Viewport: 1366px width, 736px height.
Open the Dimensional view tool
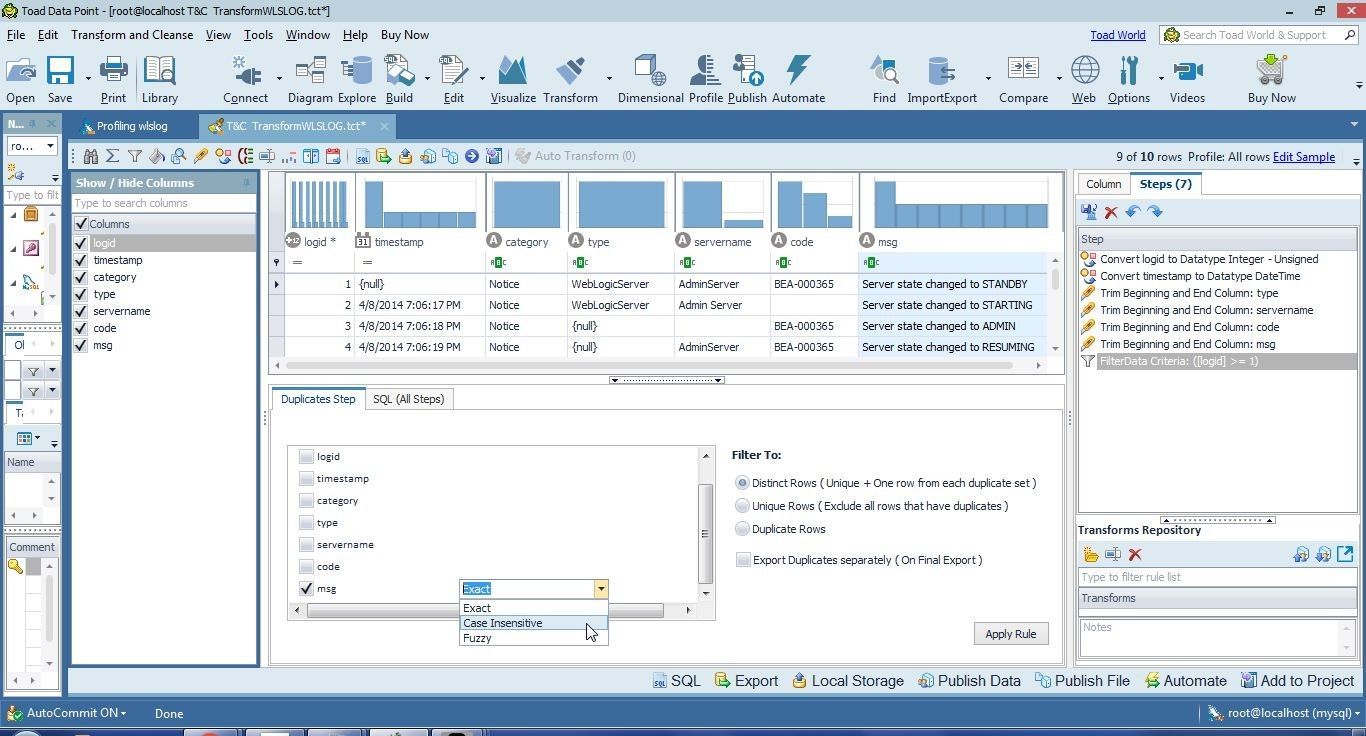(x=650, y=80)
